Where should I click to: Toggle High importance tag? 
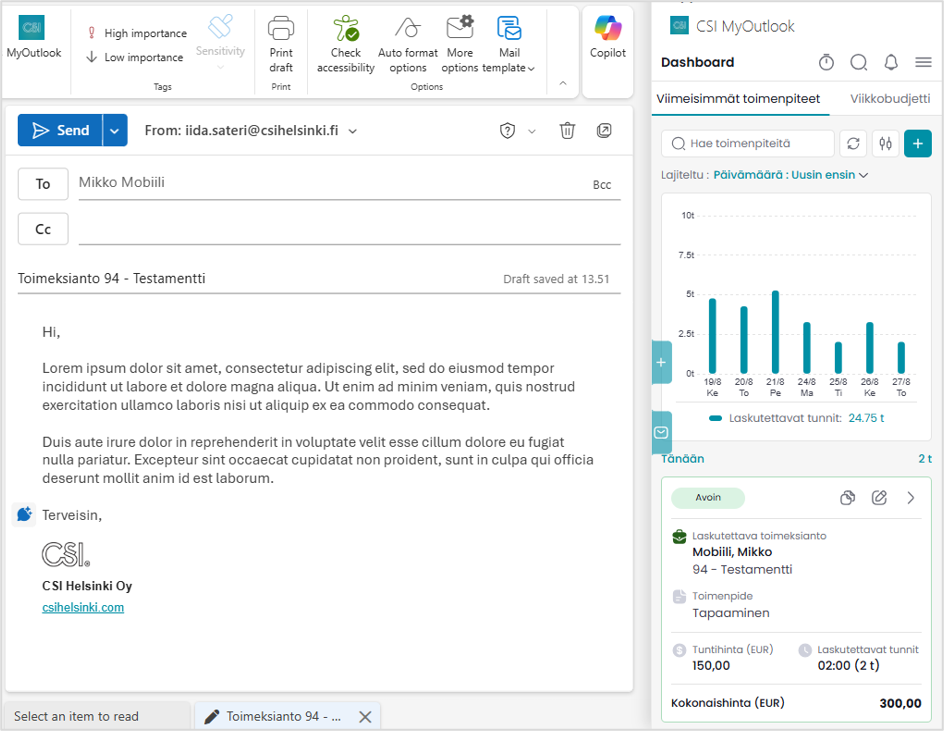(137, 33)
